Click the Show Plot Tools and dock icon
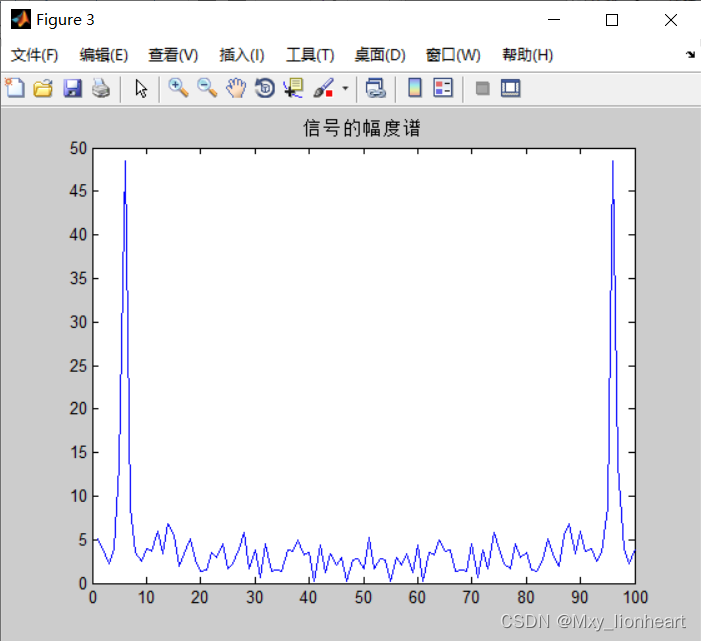This screenshot has width=701, height=641. click(x=511, y=88)
